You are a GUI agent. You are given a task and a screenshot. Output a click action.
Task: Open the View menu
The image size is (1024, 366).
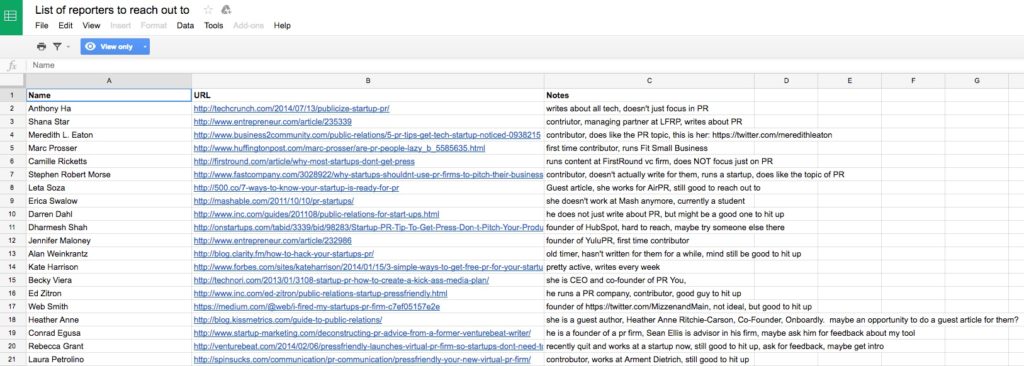(x=91, y=26)
